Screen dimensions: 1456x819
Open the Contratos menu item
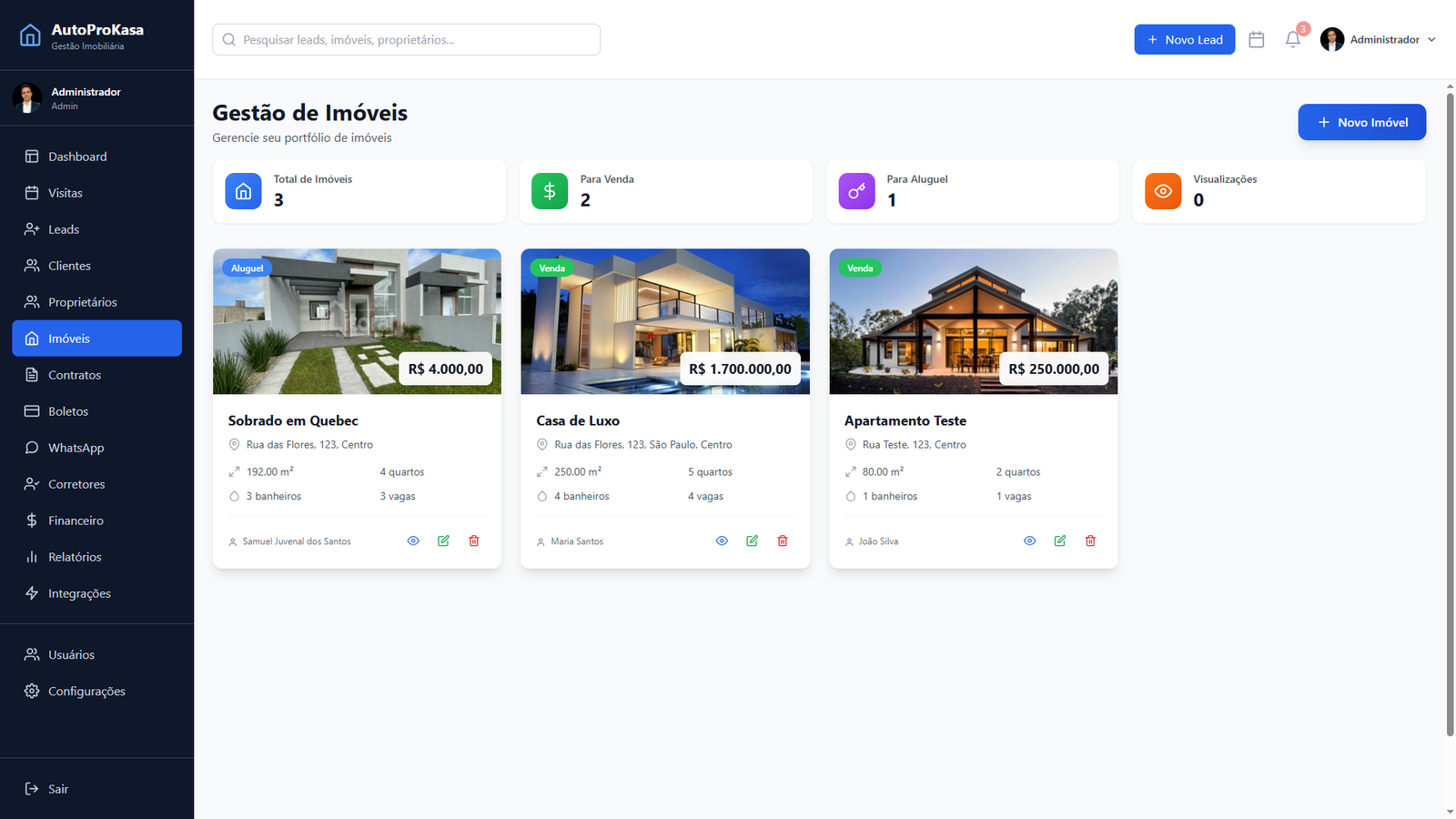[75, 375]
